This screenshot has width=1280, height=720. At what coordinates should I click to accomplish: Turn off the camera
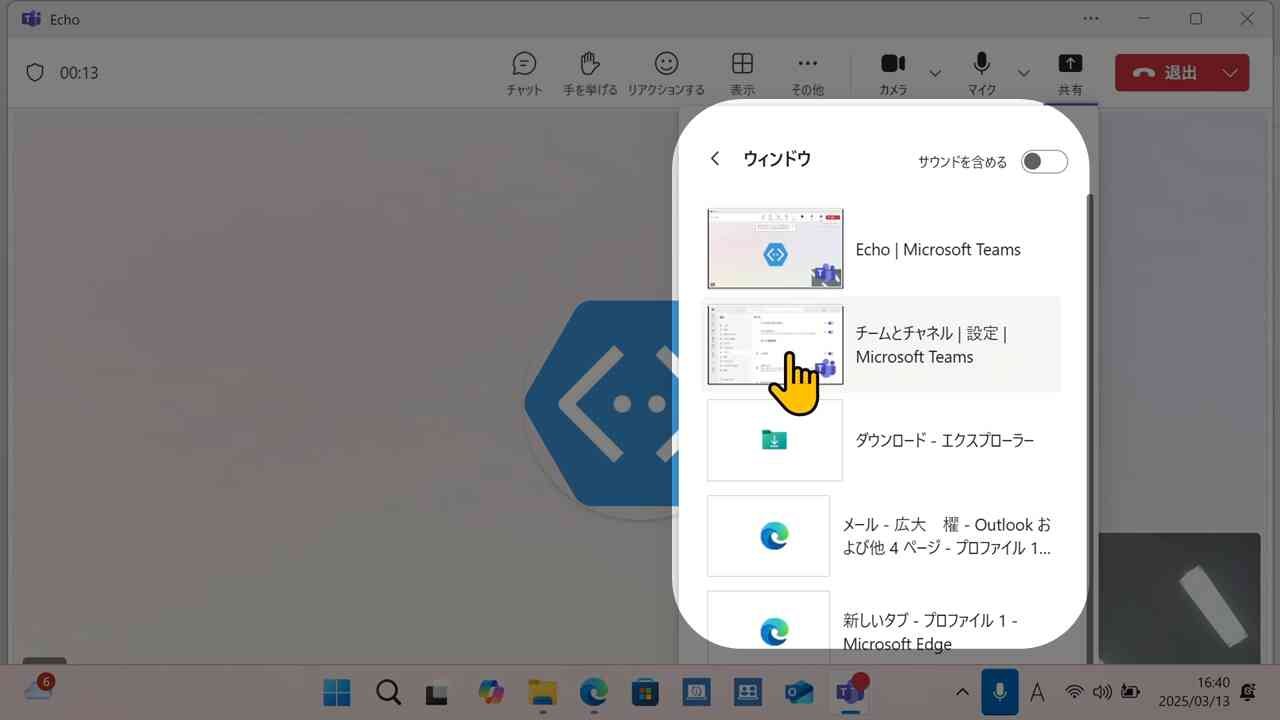click(x=893, y=65)
